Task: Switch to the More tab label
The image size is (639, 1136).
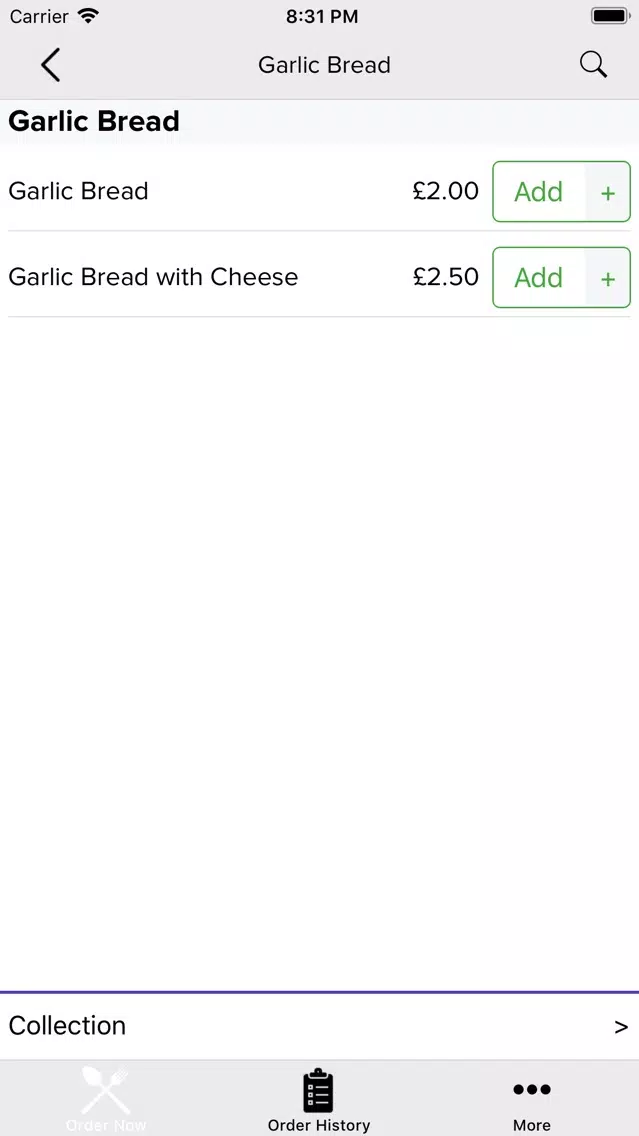Action: tap(531, 1125)
